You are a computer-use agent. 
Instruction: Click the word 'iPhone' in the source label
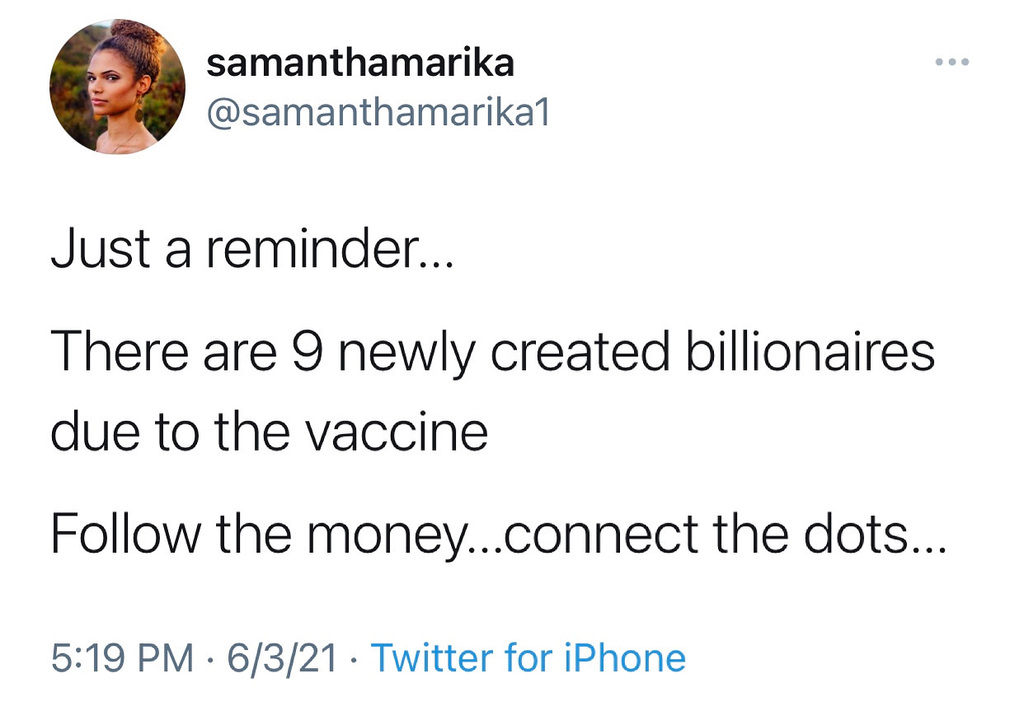pos(624,658)
